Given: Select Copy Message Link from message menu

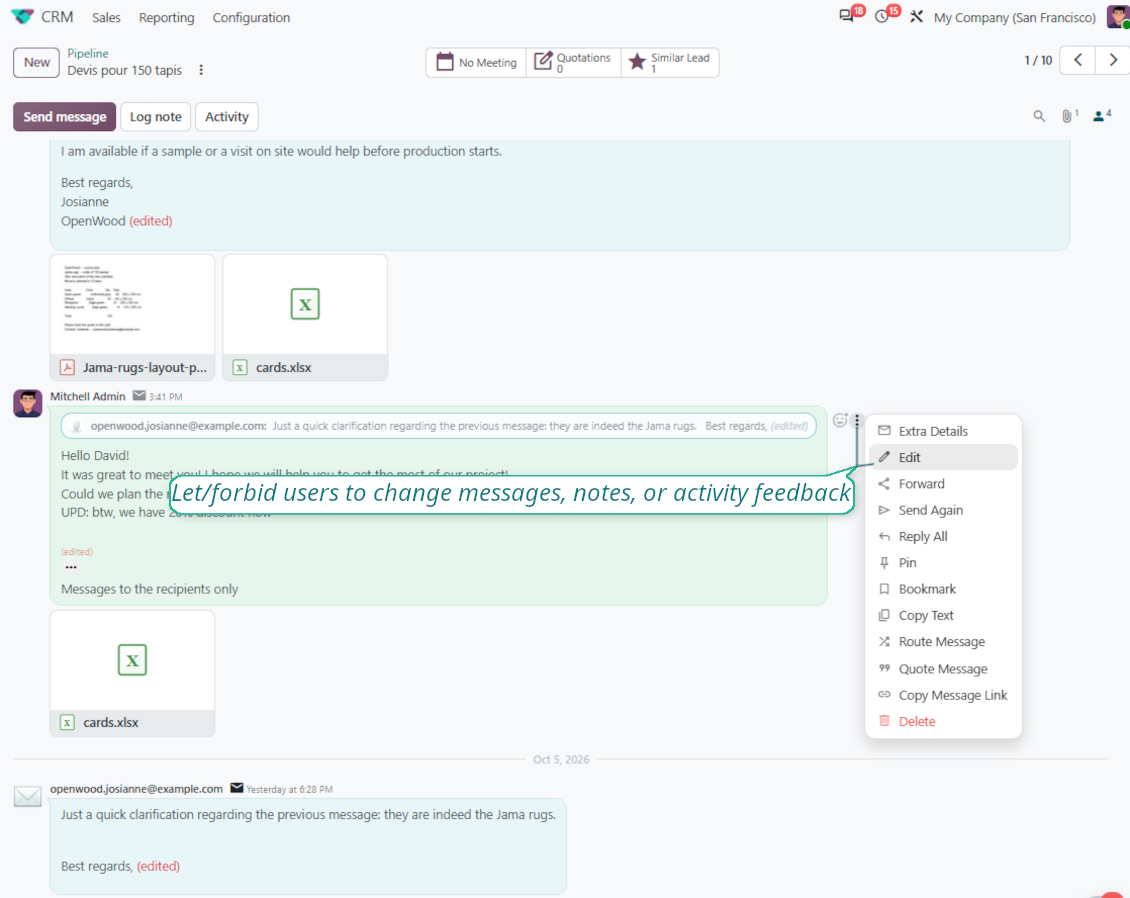Looking at the screenshot, I should click(943, 695).
